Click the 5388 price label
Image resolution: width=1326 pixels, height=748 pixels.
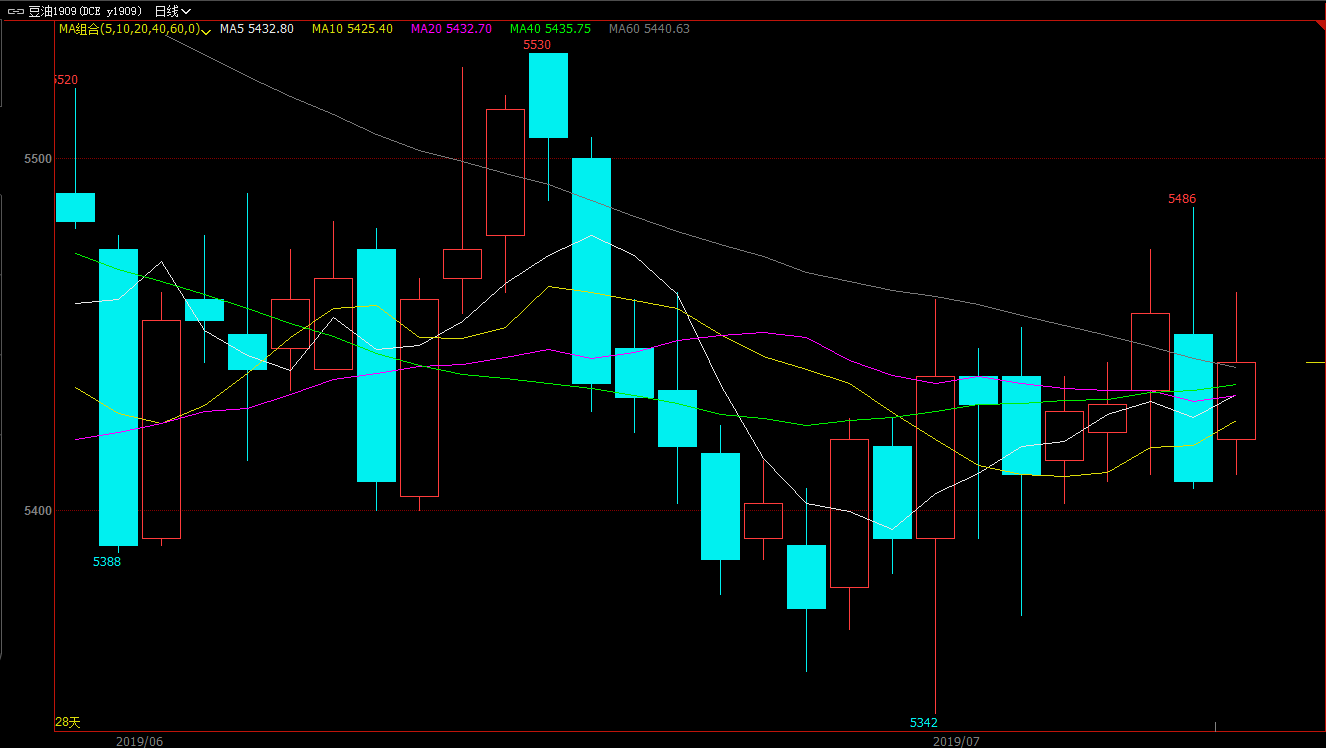coord(107,562)
